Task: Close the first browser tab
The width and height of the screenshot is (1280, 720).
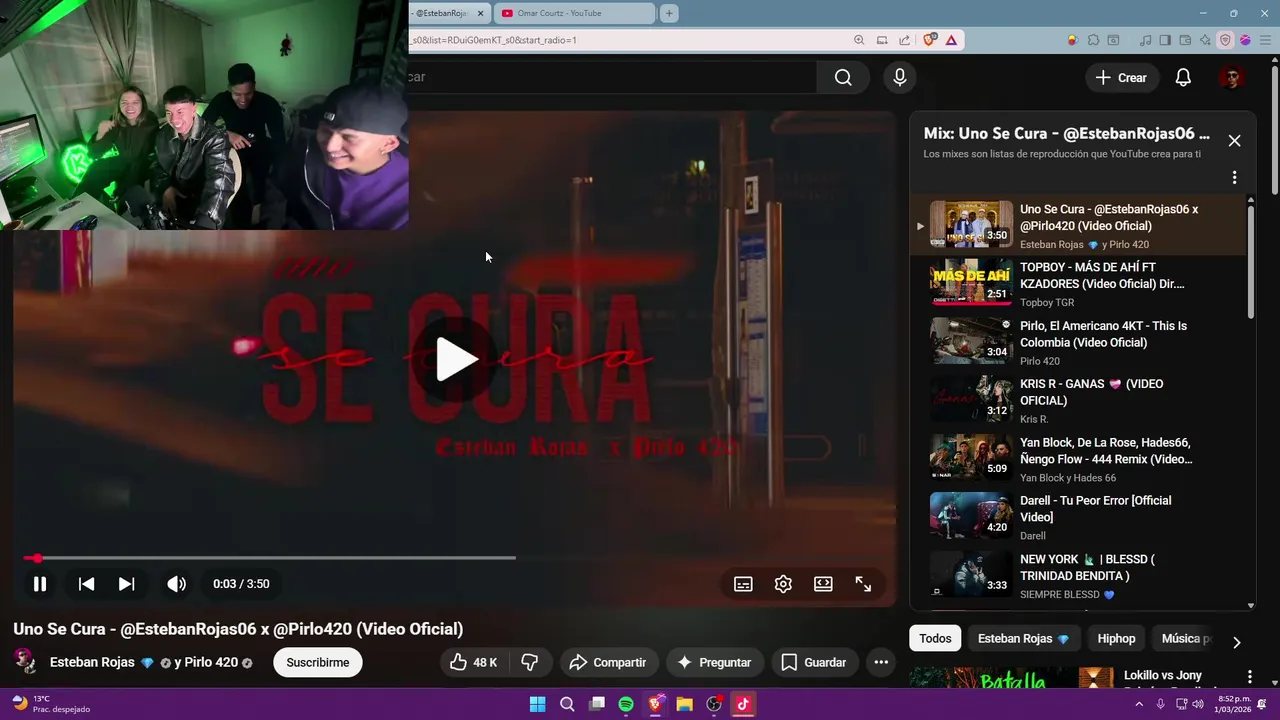Action: 480,13
